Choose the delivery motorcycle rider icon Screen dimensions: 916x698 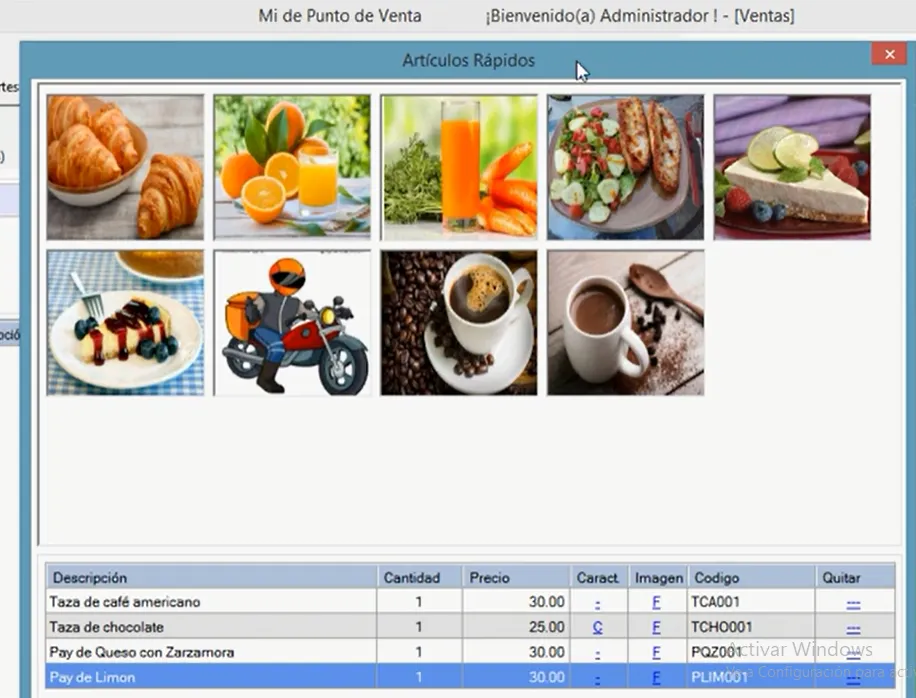tap(292, 322)
